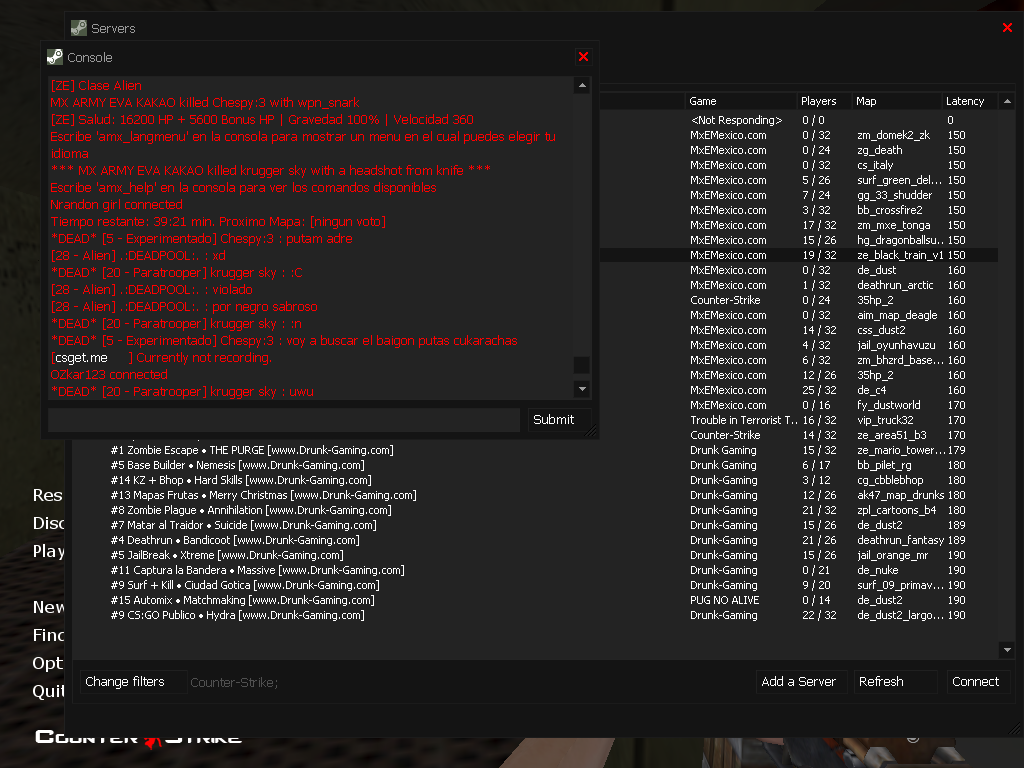Select server with map deathrun_arctic
1024x768 pixels.
798,285
